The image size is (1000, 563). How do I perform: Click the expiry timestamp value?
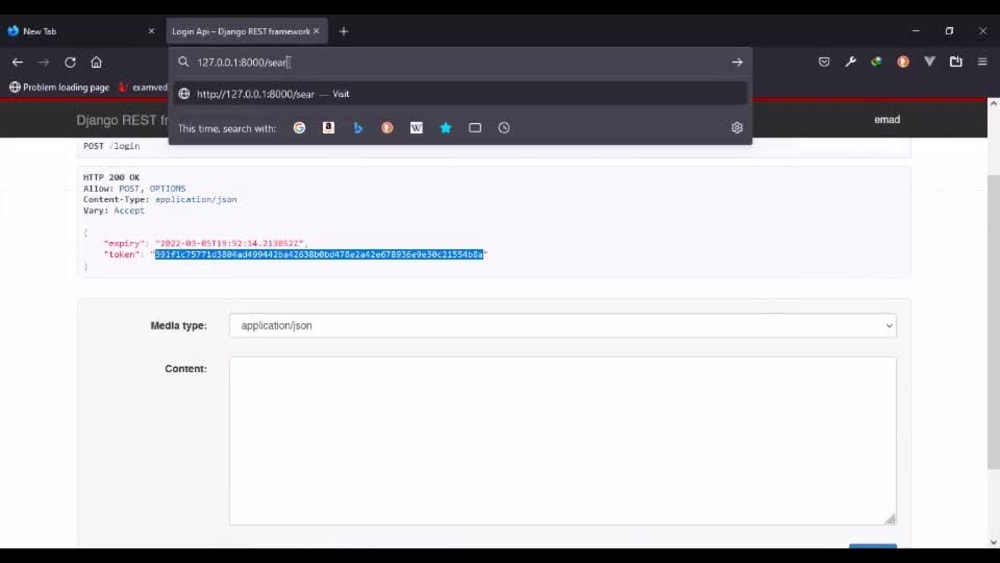pos(230,244)
